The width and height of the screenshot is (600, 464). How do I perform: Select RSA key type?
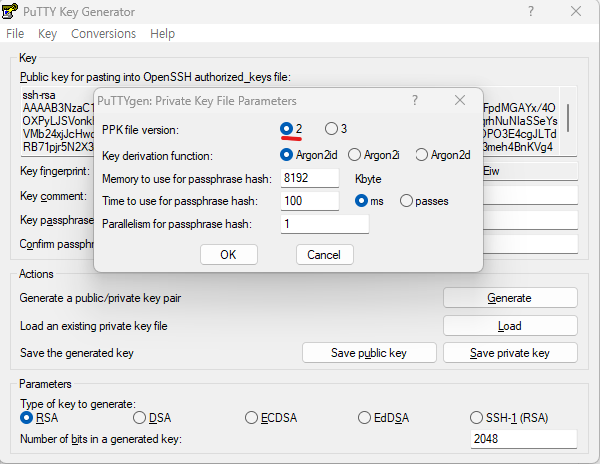[x=39, y=418]
